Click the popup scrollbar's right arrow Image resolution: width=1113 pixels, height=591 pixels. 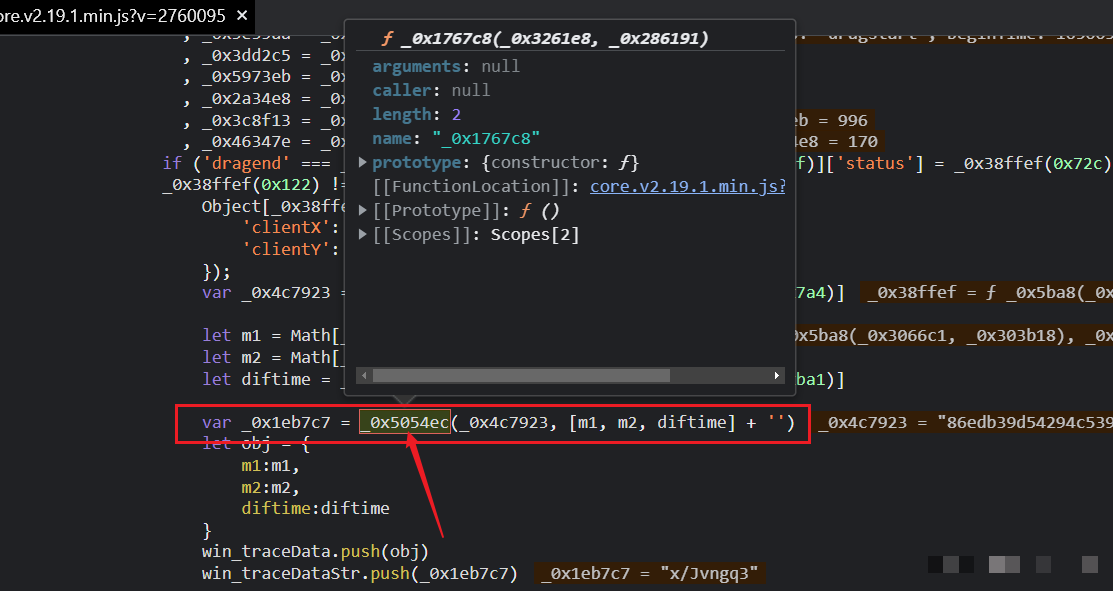tap(777, 375)
